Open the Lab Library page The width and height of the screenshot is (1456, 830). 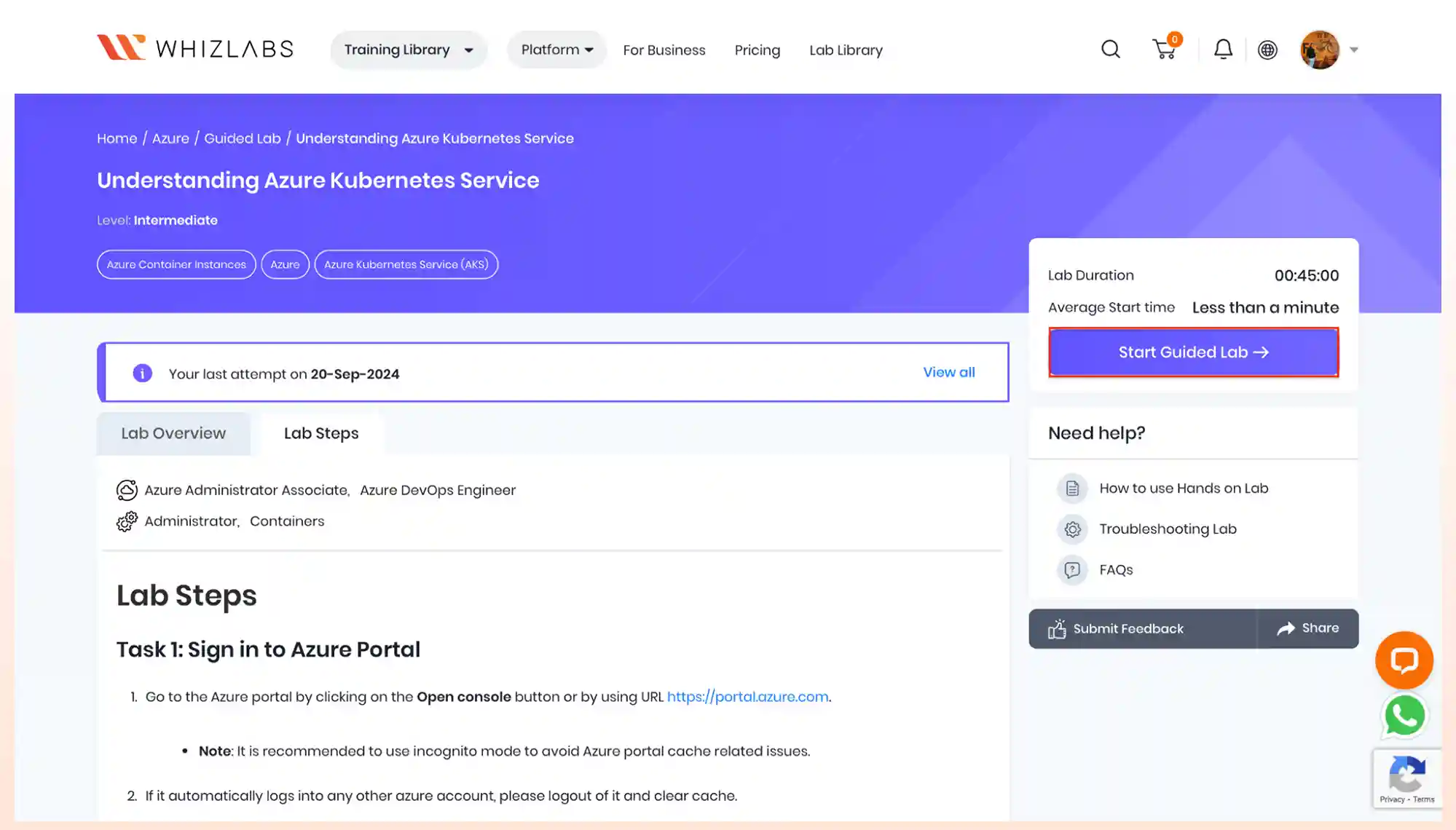point(846,50)
